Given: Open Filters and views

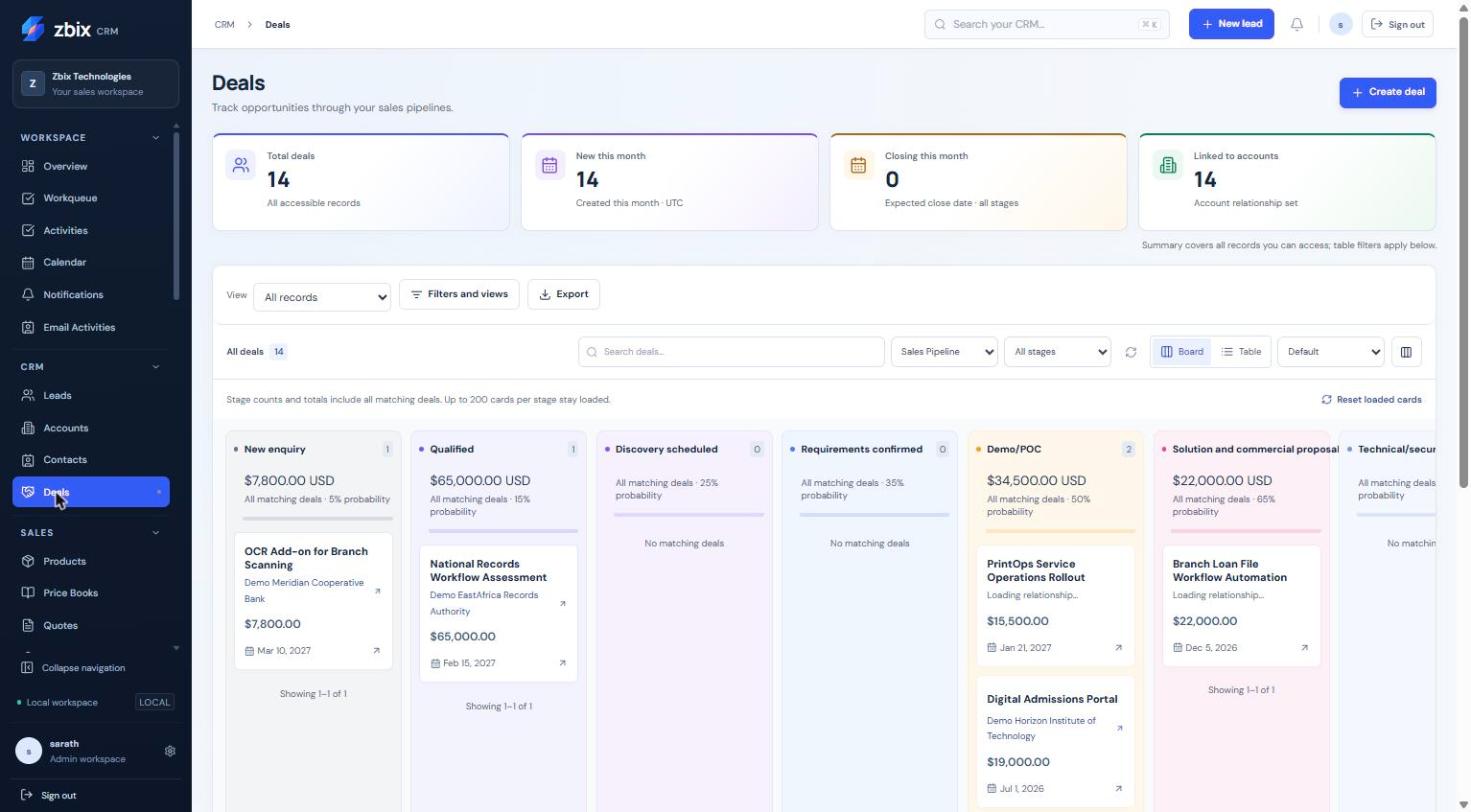Looking at the screenshot, I should [x=459, y=294].
